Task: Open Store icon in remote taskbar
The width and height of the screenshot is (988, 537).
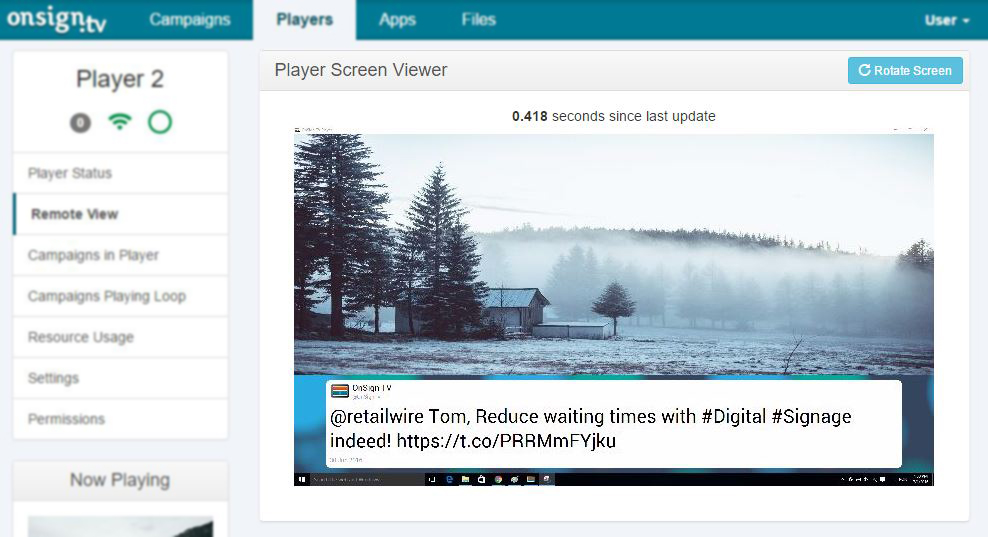Action: (x=481, y=480)
